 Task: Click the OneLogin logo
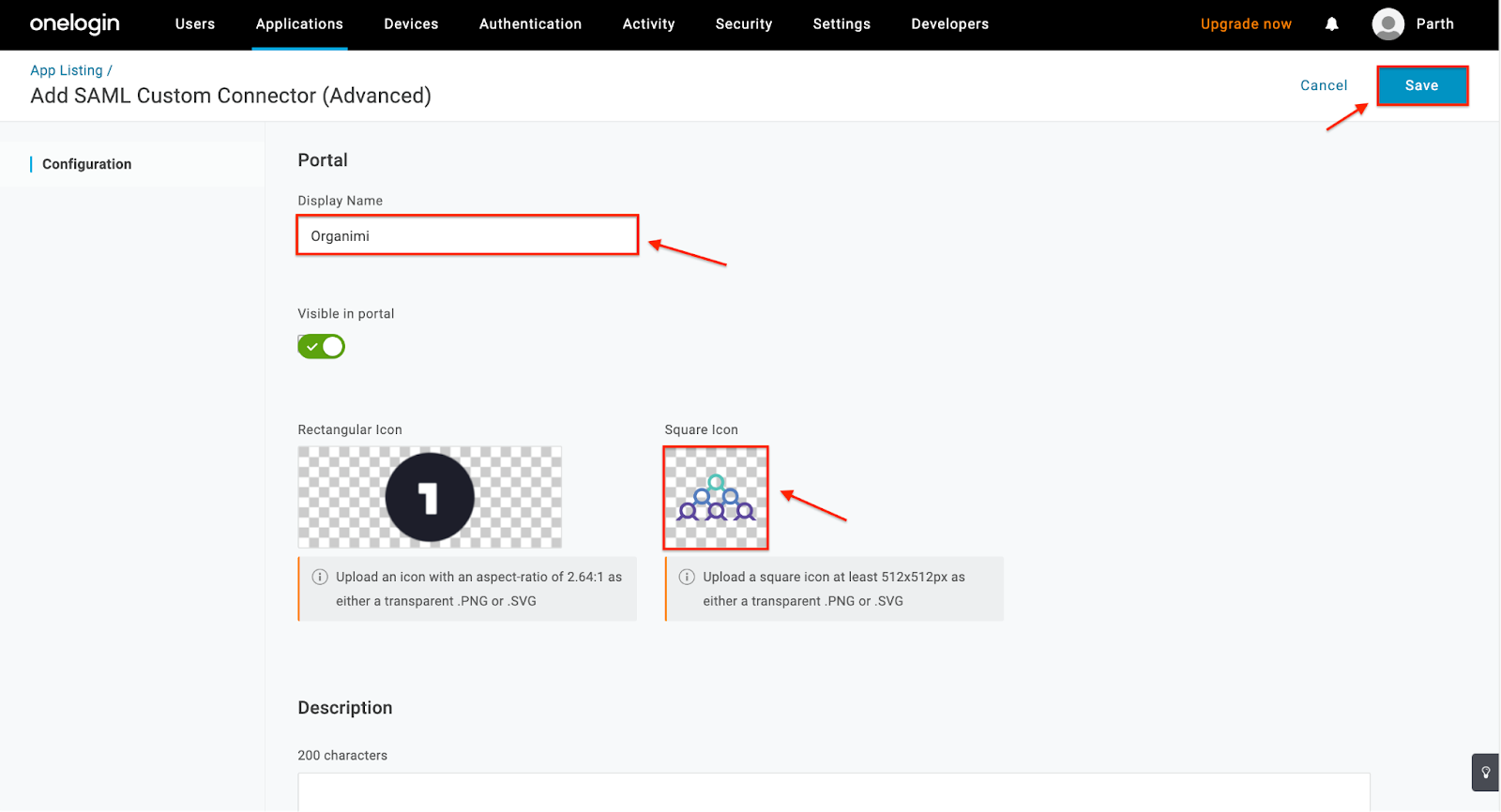[75, 23]
